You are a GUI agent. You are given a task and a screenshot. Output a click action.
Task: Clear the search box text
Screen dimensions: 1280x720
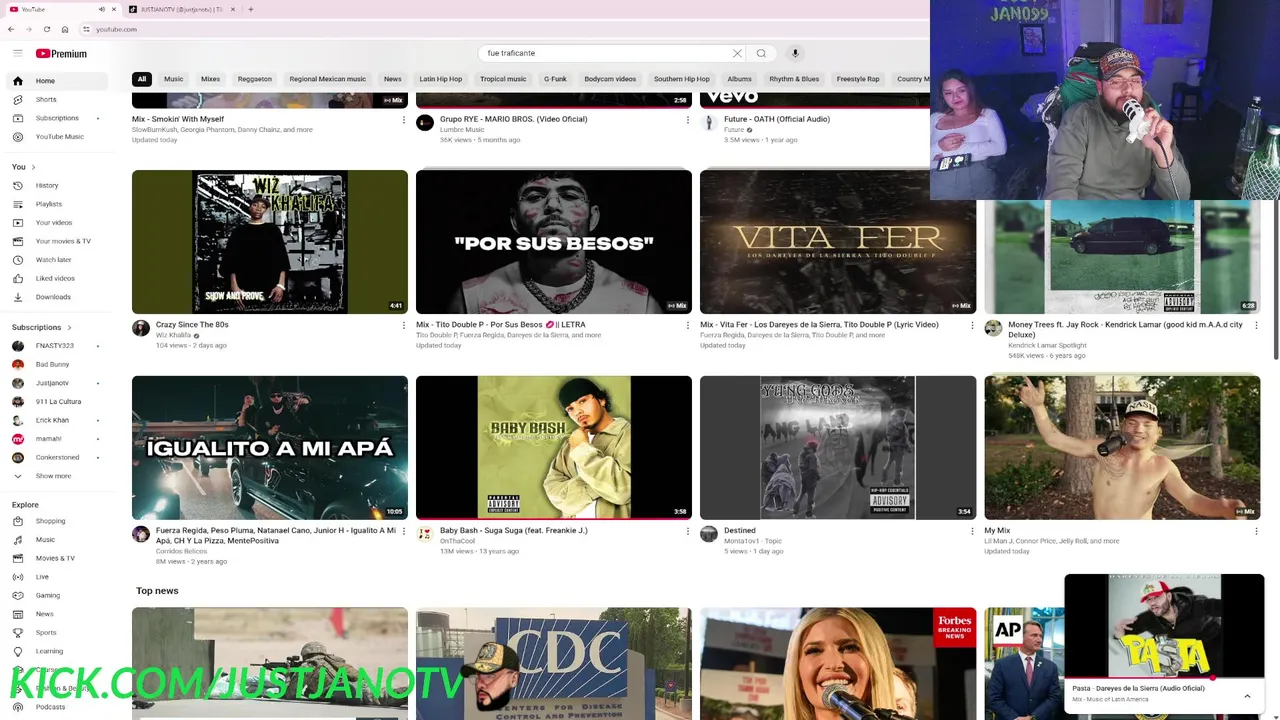(x=737, y=53)
